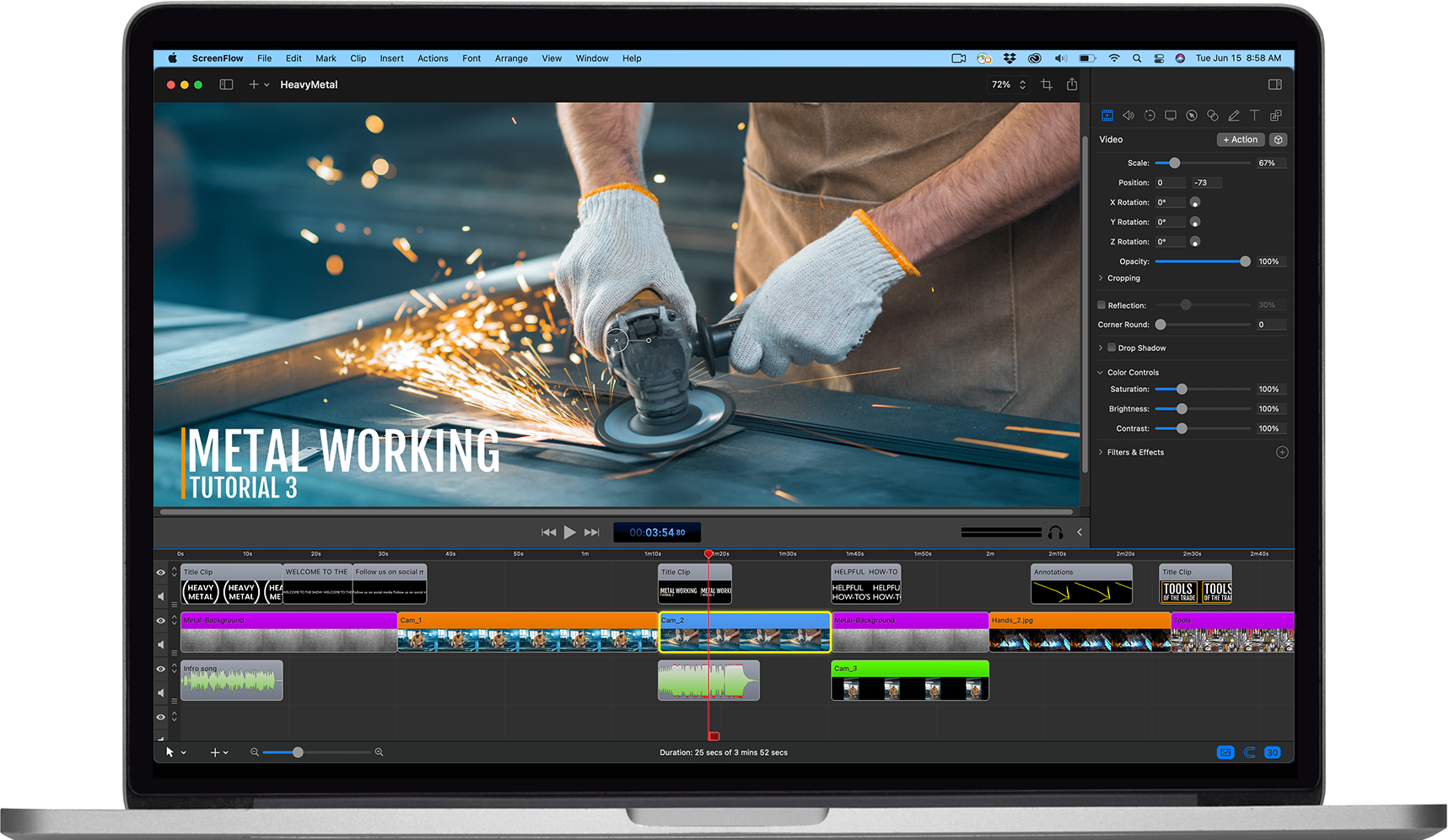The image size is (1449, 840).
Task: Hide the top title track with the eye icon
Action: [x=160, y=573]
